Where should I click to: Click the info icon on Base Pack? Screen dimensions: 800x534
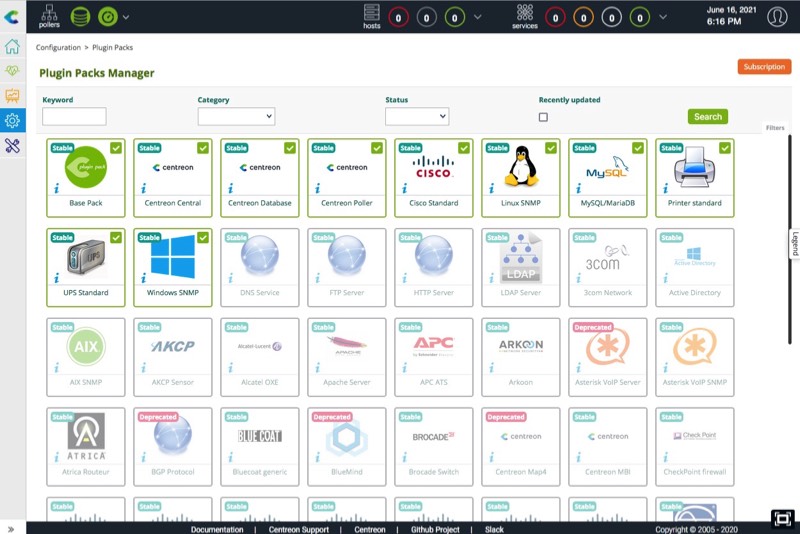[x=55, y=187]
